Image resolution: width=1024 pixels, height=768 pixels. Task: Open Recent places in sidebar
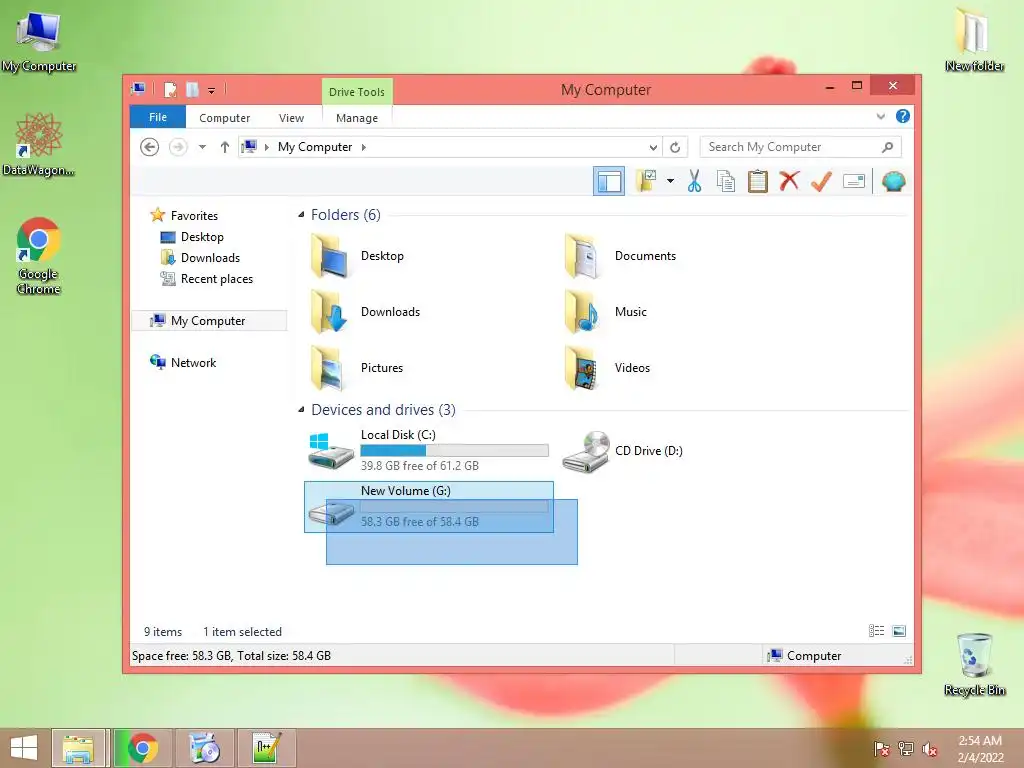click(217, 279)
